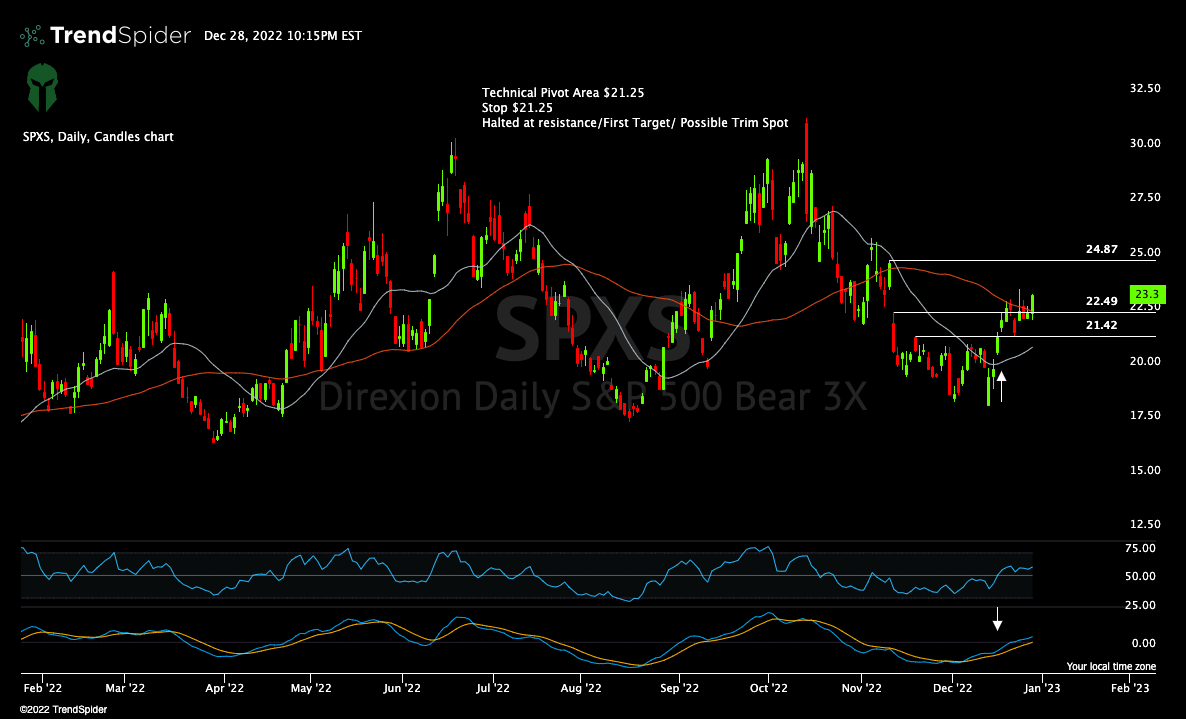Click the Jul '22 date axis label
The height and width of the screenshot is (719, 1186).
[x=492, y=688]
